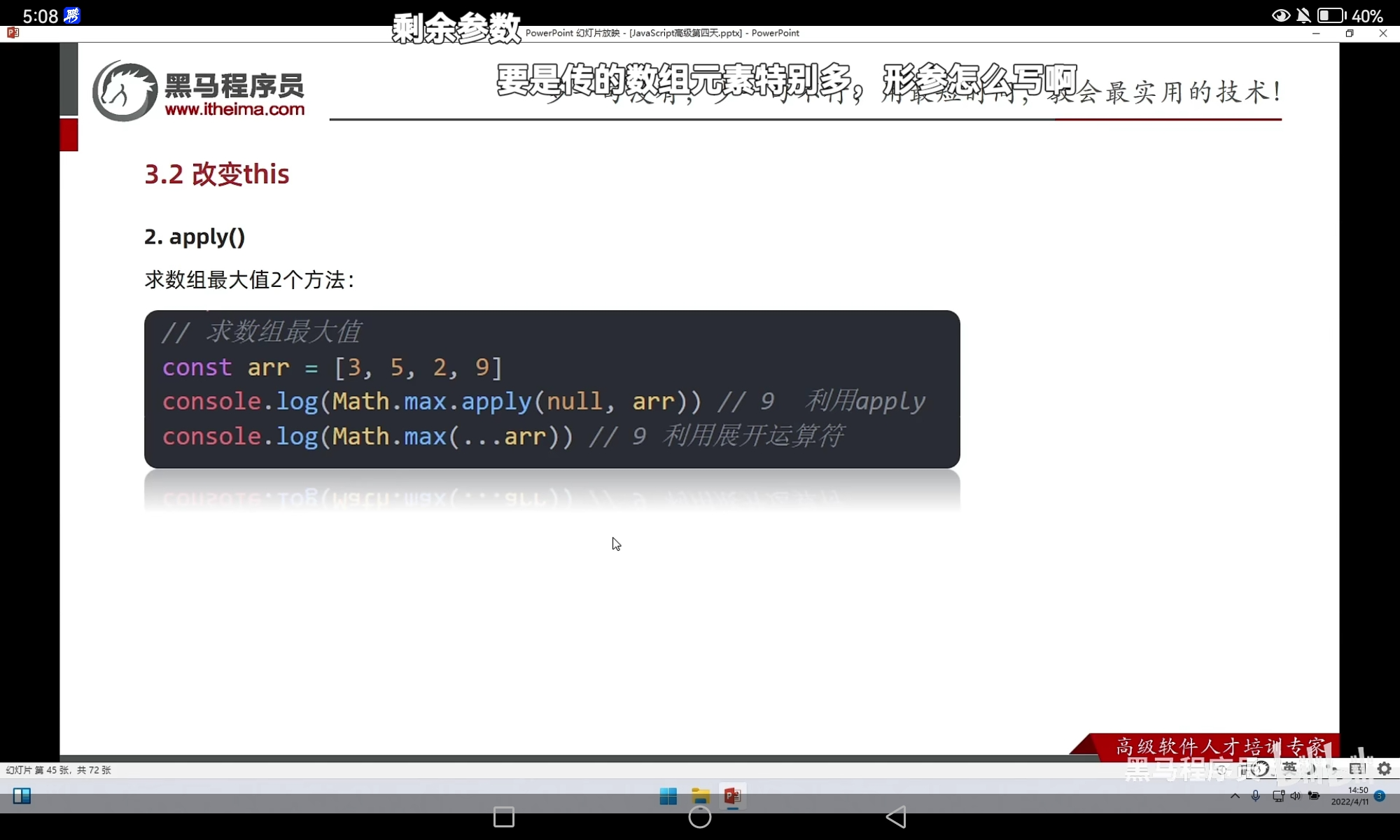
Task: Click the volume speaker tray icon
Action: click(x=1296, y=796)
